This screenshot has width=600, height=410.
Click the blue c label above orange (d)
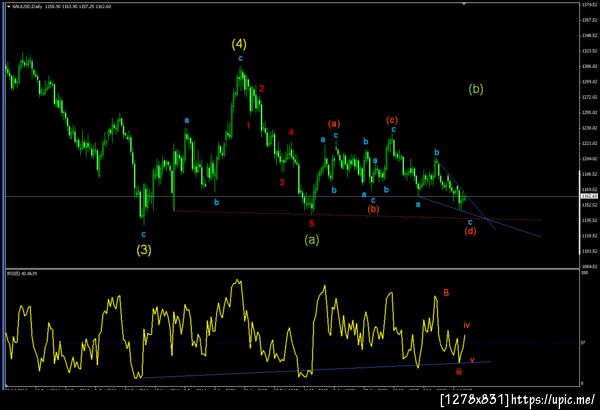pyautogui.click(x=470, y=222)
